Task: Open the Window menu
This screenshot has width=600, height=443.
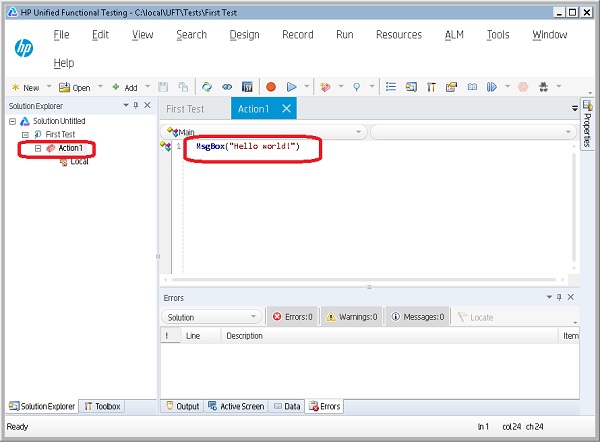Action: (x=549, y=35)
